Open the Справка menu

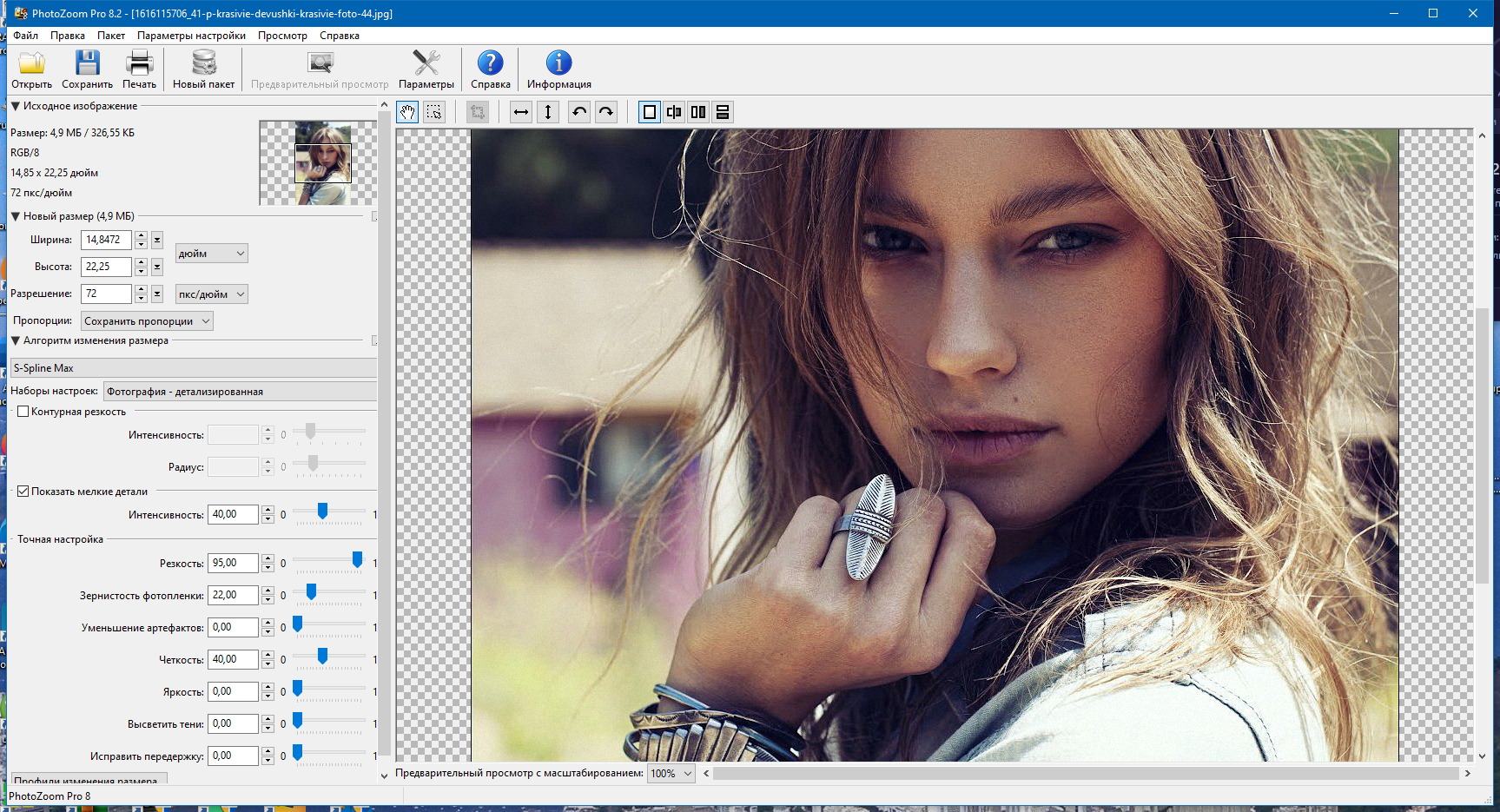pyautogui.click(x=339, y=36)
